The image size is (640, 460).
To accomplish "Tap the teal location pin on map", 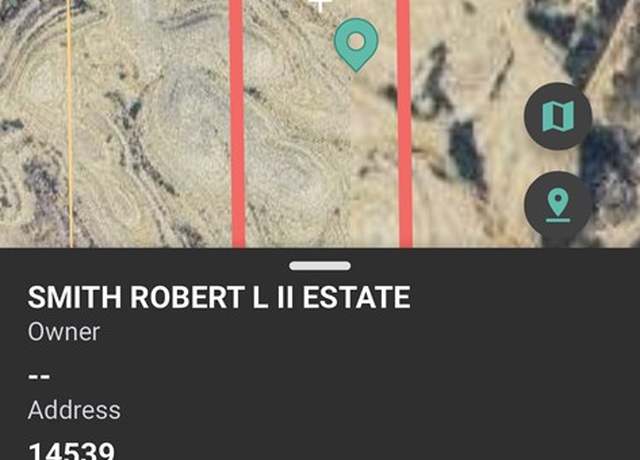I will pos(356,44).
